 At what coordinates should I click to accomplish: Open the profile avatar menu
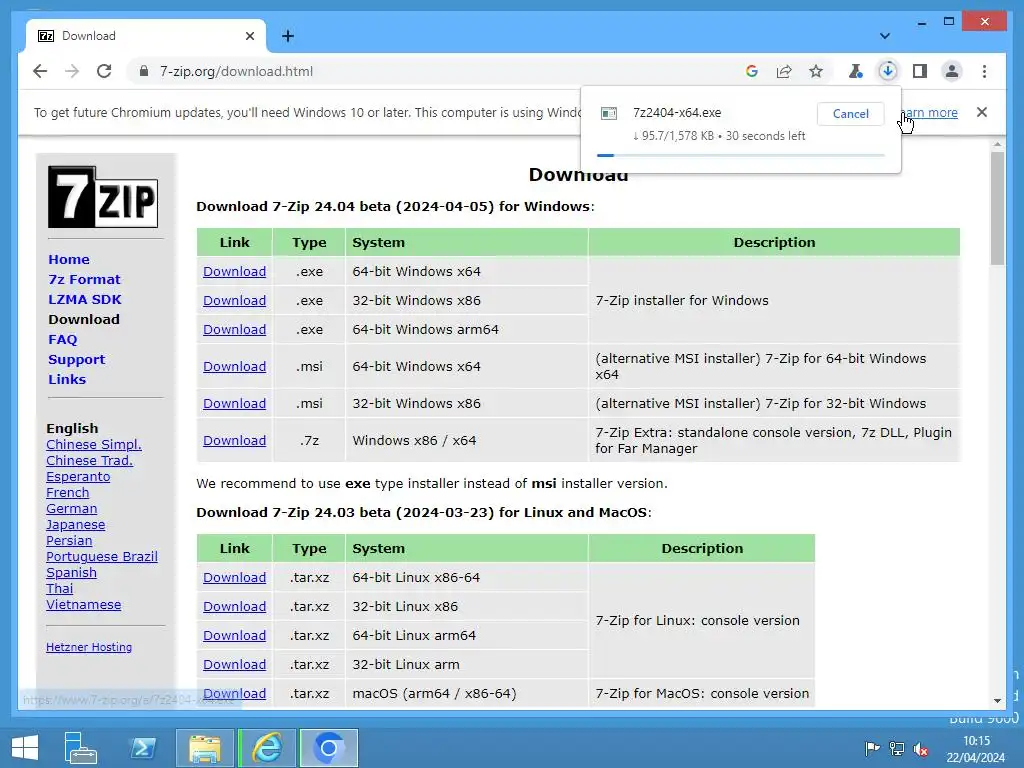[x=952, y=71]
